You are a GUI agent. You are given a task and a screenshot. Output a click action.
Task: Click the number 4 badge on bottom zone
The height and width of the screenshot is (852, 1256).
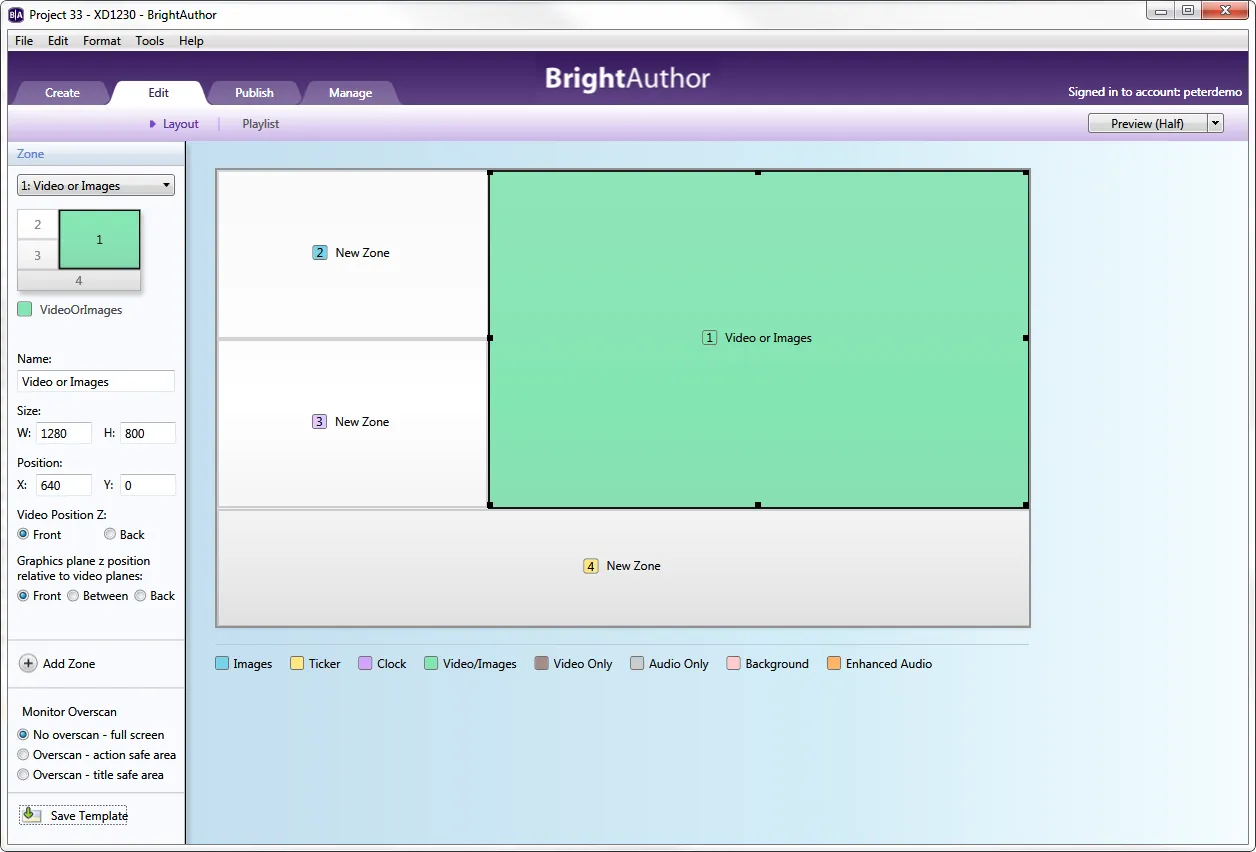click(x=591, y=566)
